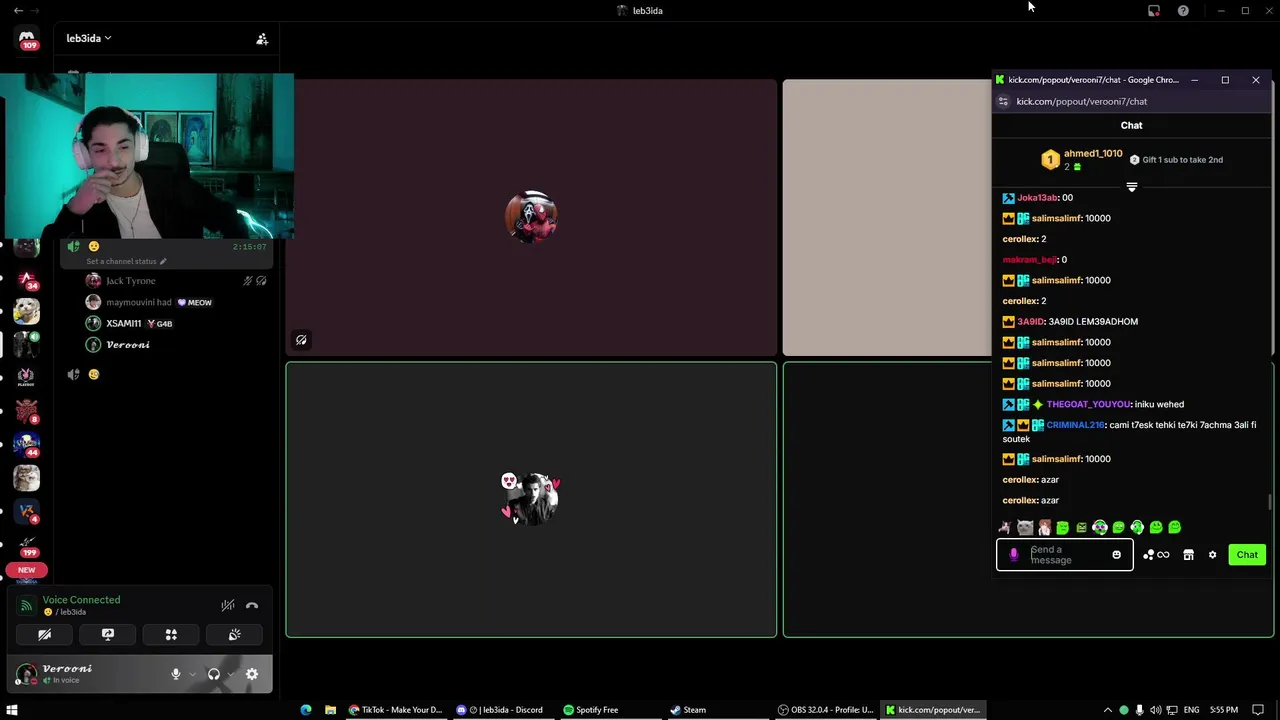1280x720 pixels.
Task: Click Kick chat voice message microphone
Action: click(1013, 555)
